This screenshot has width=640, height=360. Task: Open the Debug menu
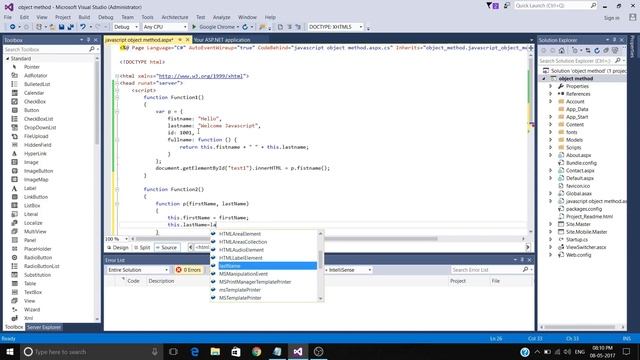pos(106,17)
